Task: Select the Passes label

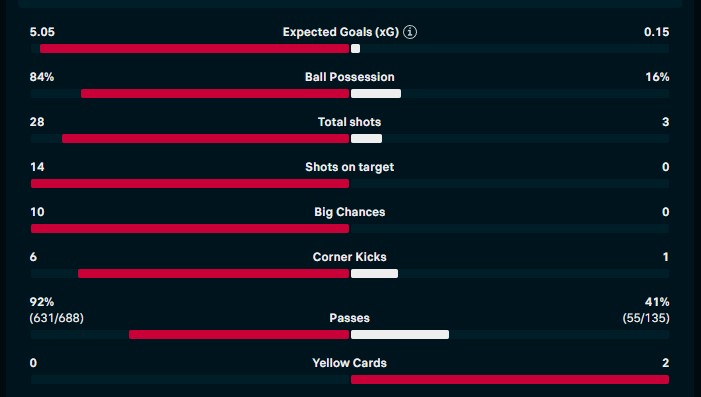Action: 350,318
